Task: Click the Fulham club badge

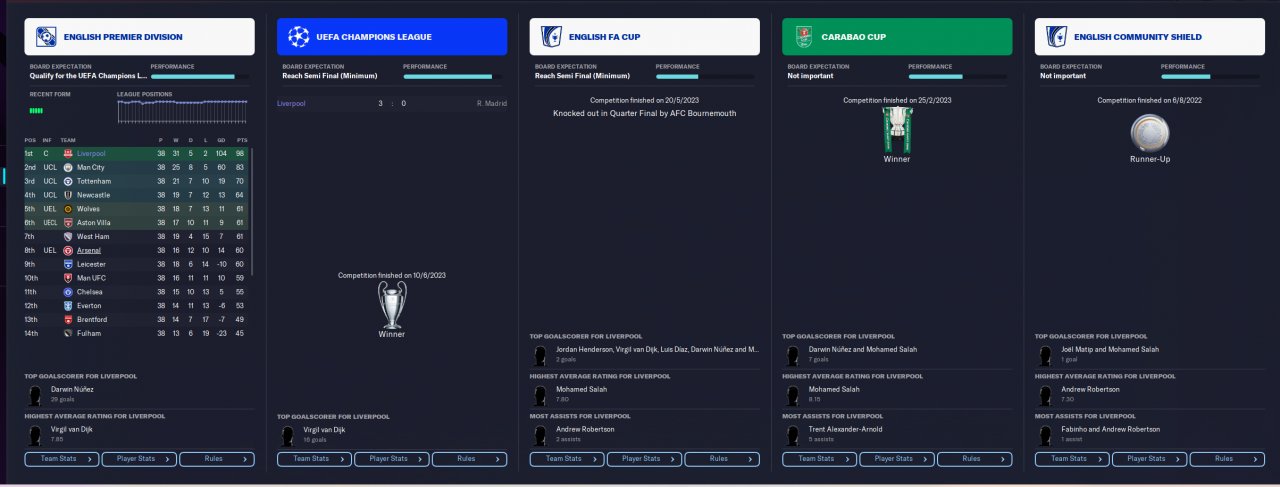Action: 68,333
